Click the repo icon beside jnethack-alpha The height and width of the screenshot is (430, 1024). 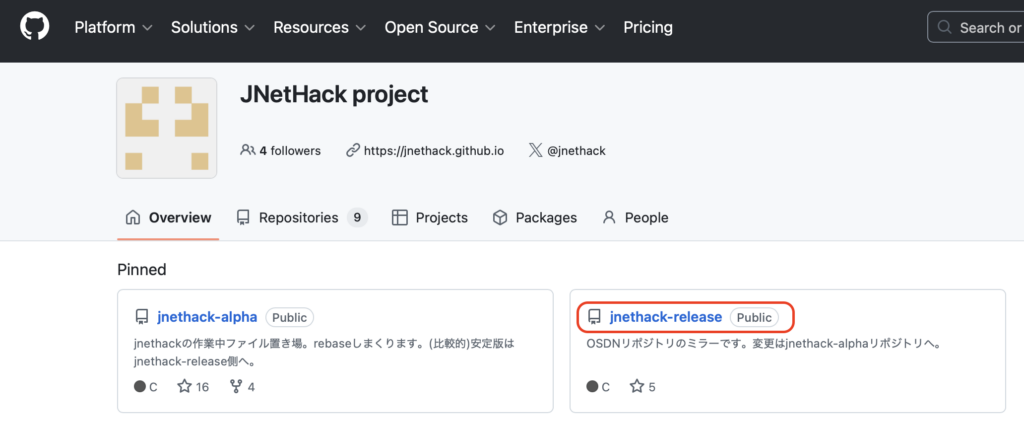pyautogui.click(x=142, y=317)
